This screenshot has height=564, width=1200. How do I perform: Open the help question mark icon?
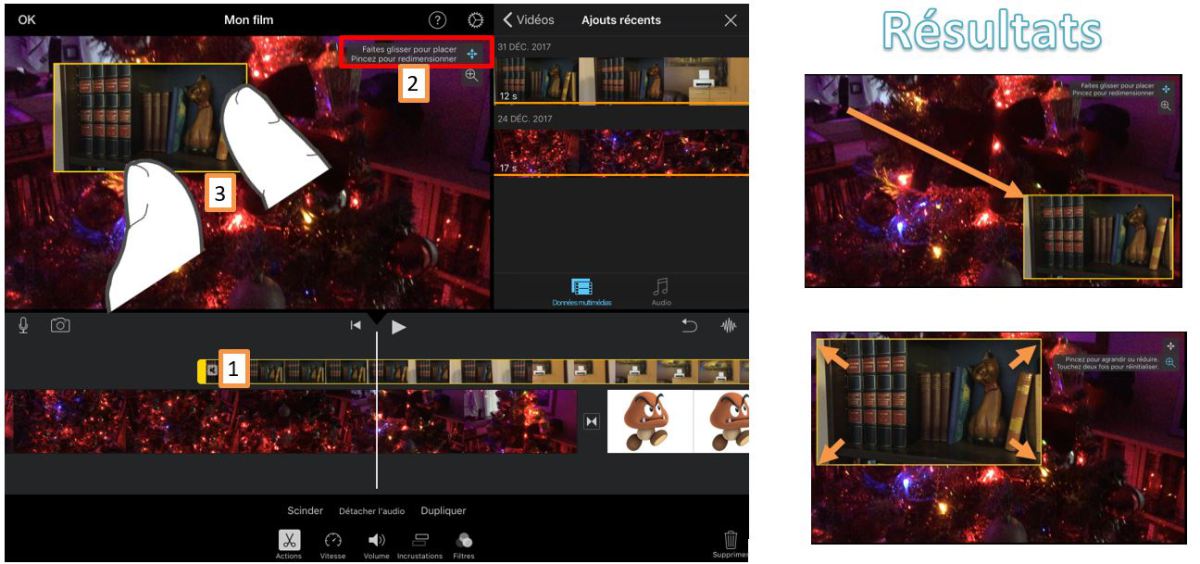pyautogui.click(x=437, y=20)
